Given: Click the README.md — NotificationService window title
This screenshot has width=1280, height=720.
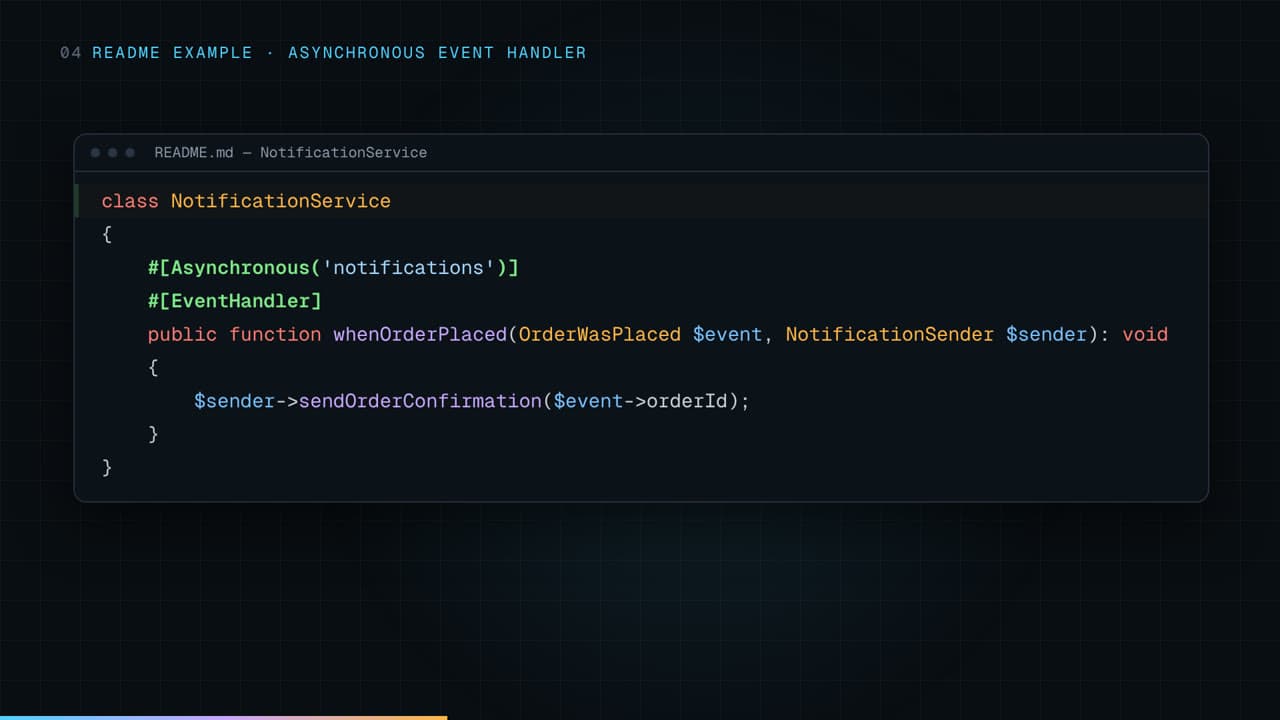Looking at the screenshot, I should tap(290, 153).
